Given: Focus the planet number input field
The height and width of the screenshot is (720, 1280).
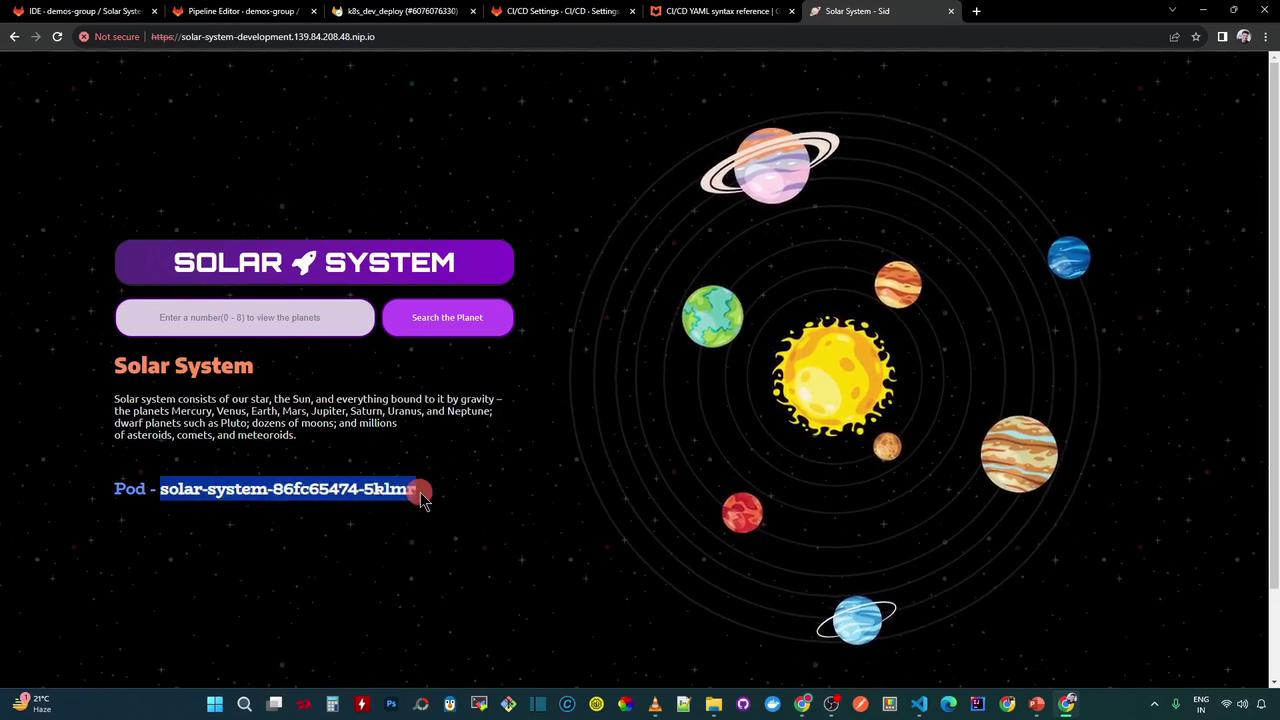Looking at the screenshot, I should tap(245, 318).
